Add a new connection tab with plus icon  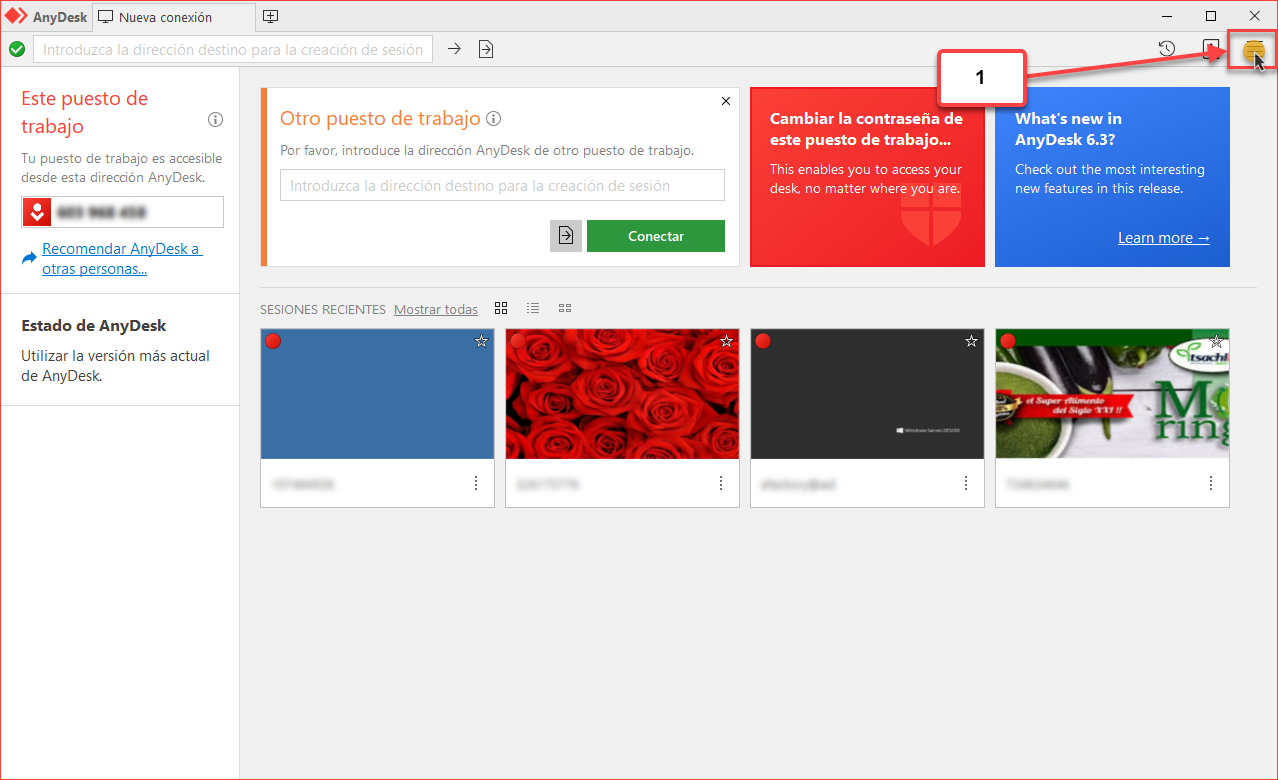(x=271, y=16)
